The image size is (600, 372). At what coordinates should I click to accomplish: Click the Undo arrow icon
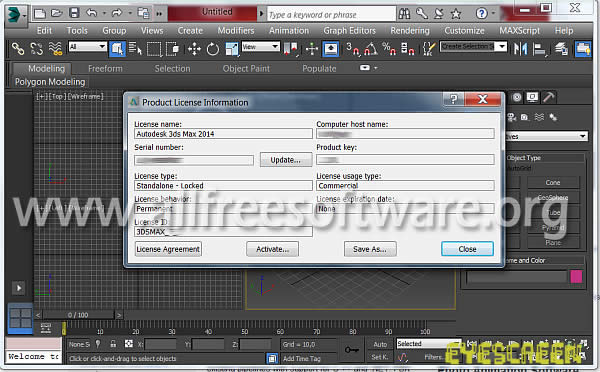click(x=91, y=14)
